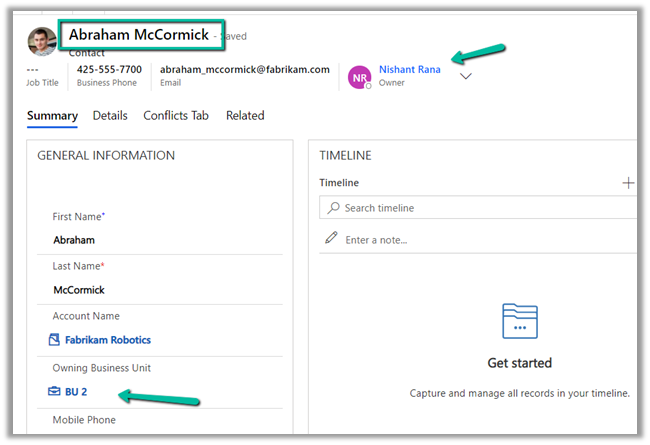Click the pencil icon for entering a note
Image resolution: width=650 pixels, height=445 pixels.
pos(332,239)
